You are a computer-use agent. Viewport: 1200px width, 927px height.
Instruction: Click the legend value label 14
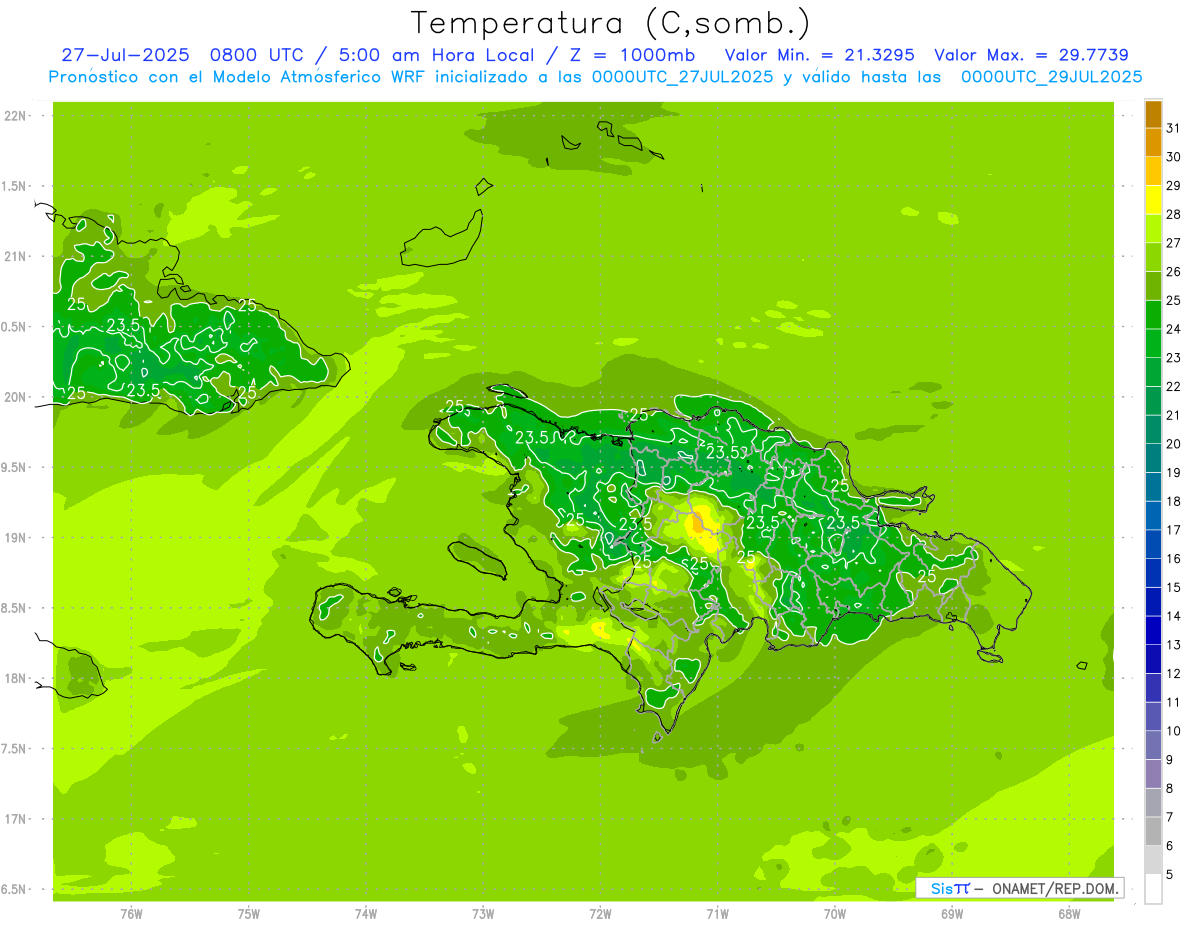(1173, 616)
